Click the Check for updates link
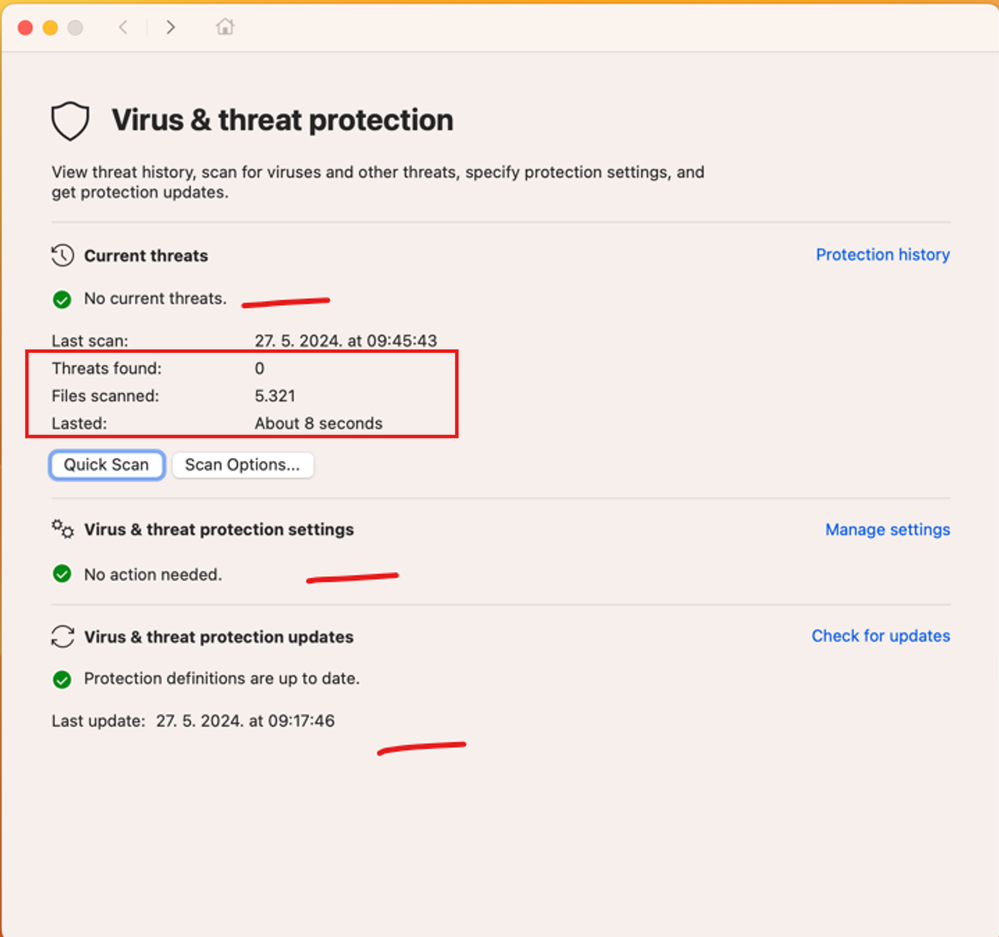Image resolution: width=999 pixels, height=937 pixels. coord(880,636)
